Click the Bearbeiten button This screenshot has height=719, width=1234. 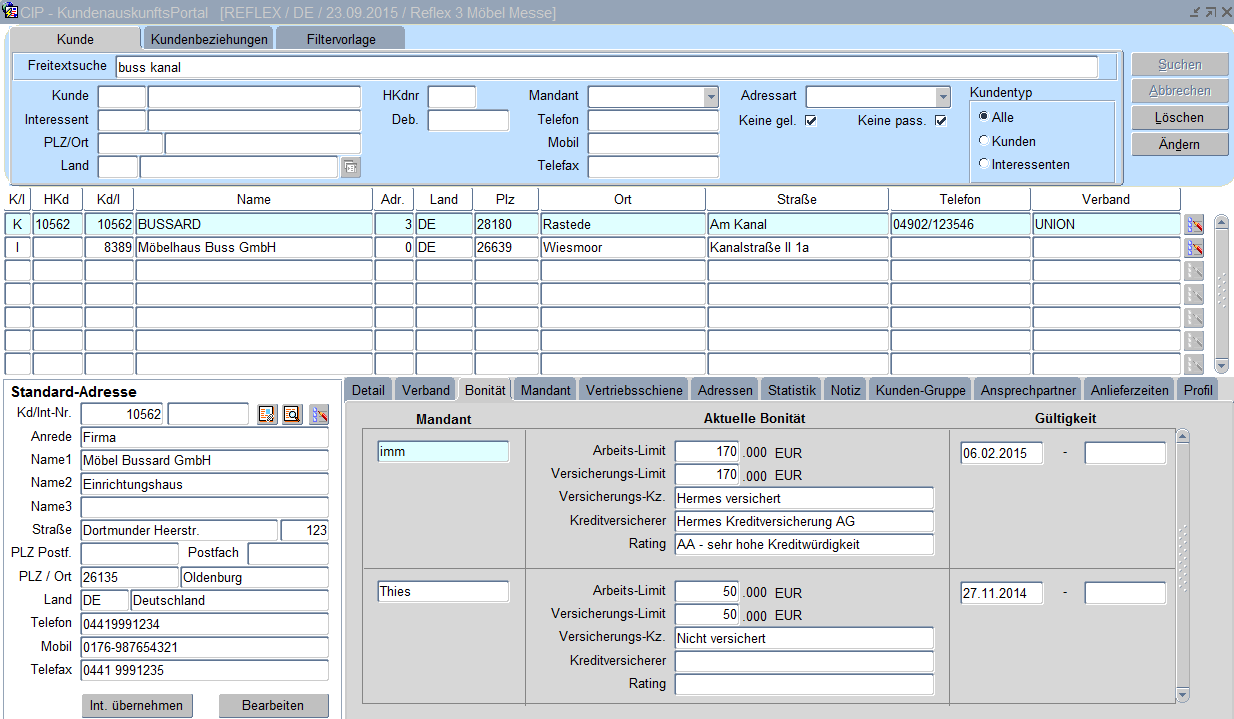pyautogui.click(x=273, y=705)
